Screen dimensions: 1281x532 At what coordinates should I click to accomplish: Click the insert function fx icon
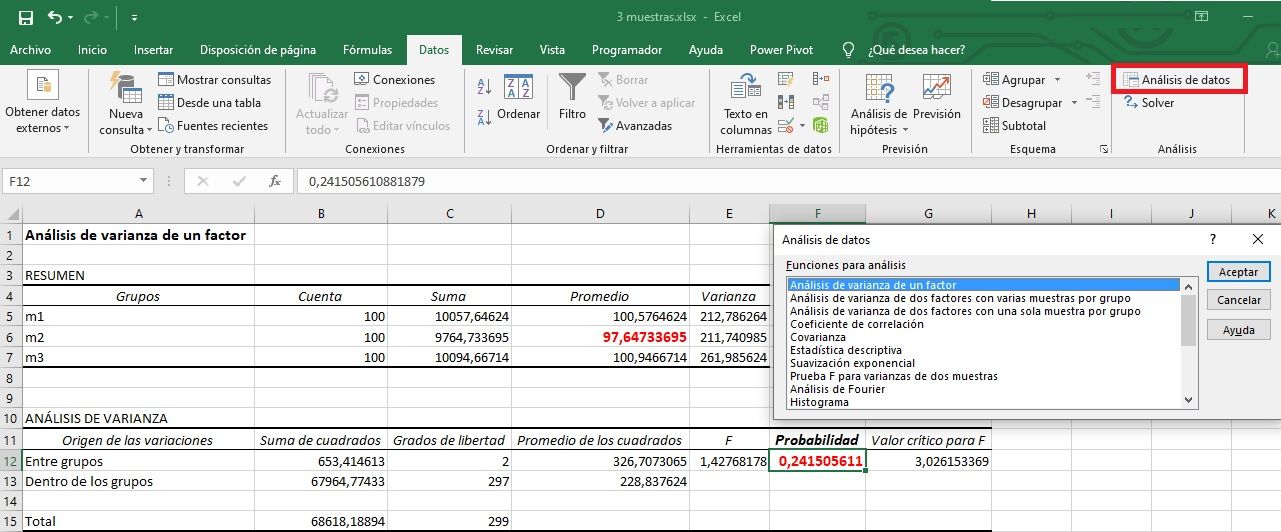(275, 181)
